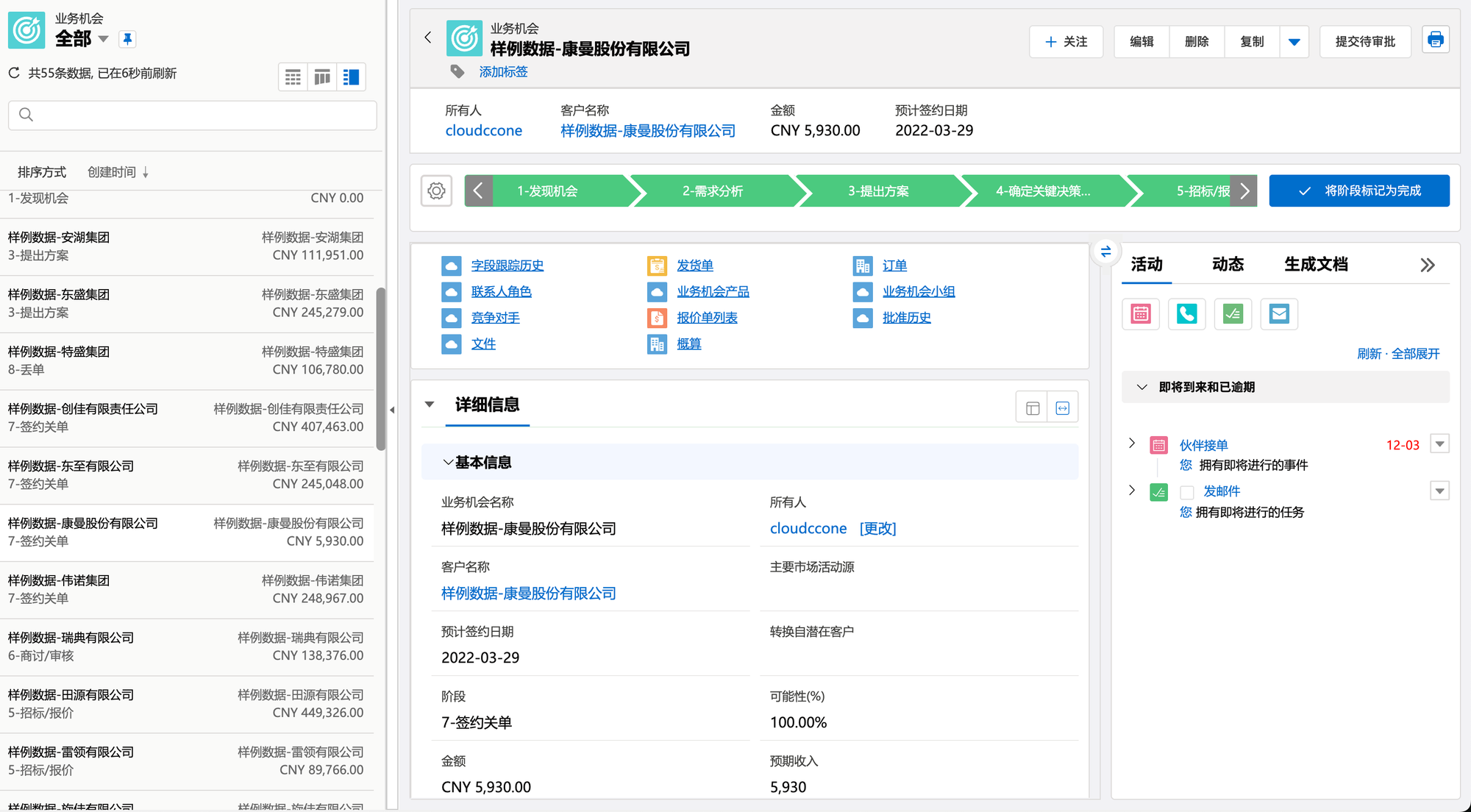
Task: Collapse the 基本信息 section
Action: pos(447,463)
